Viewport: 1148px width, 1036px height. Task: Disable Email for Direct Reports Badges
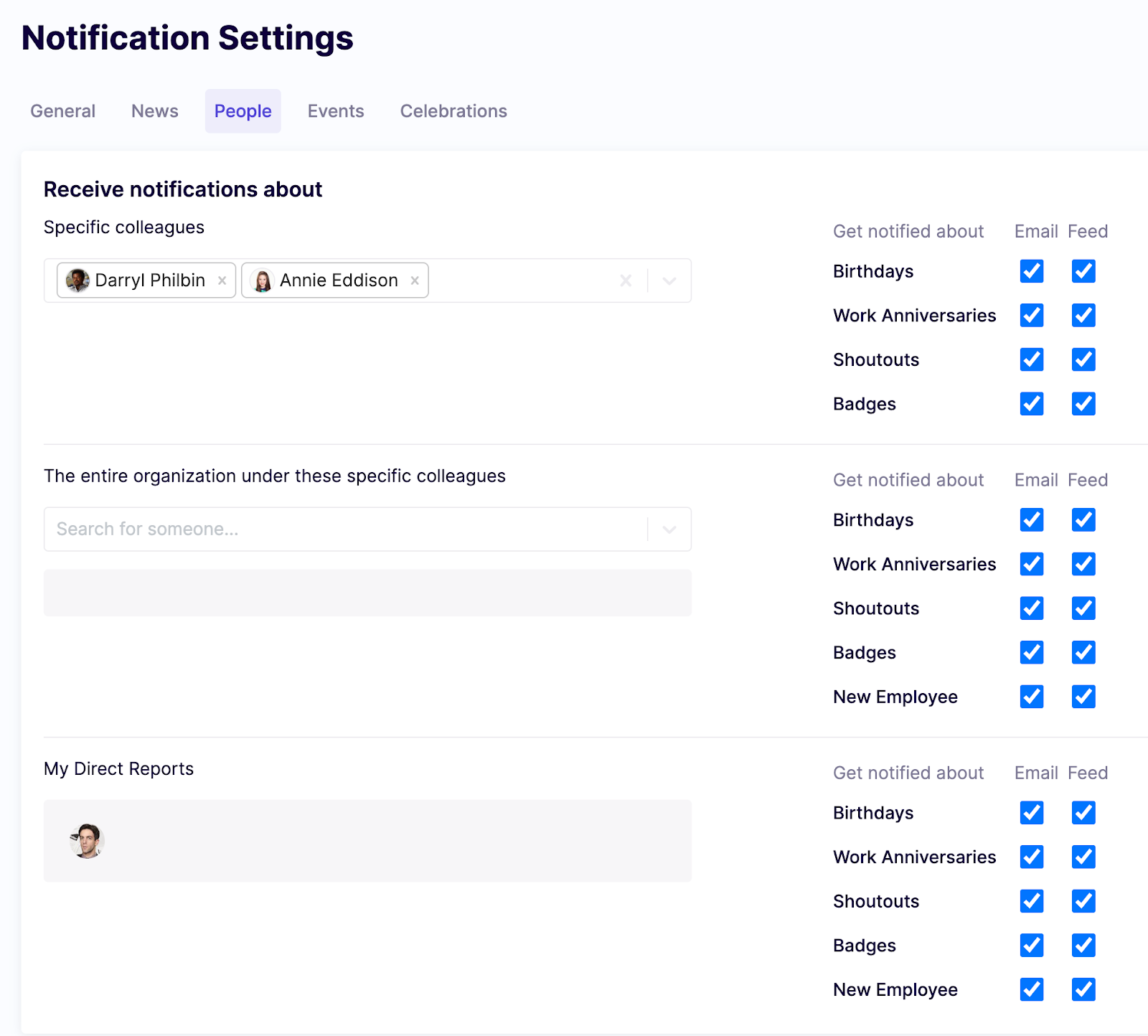(x=1032, y=946)
